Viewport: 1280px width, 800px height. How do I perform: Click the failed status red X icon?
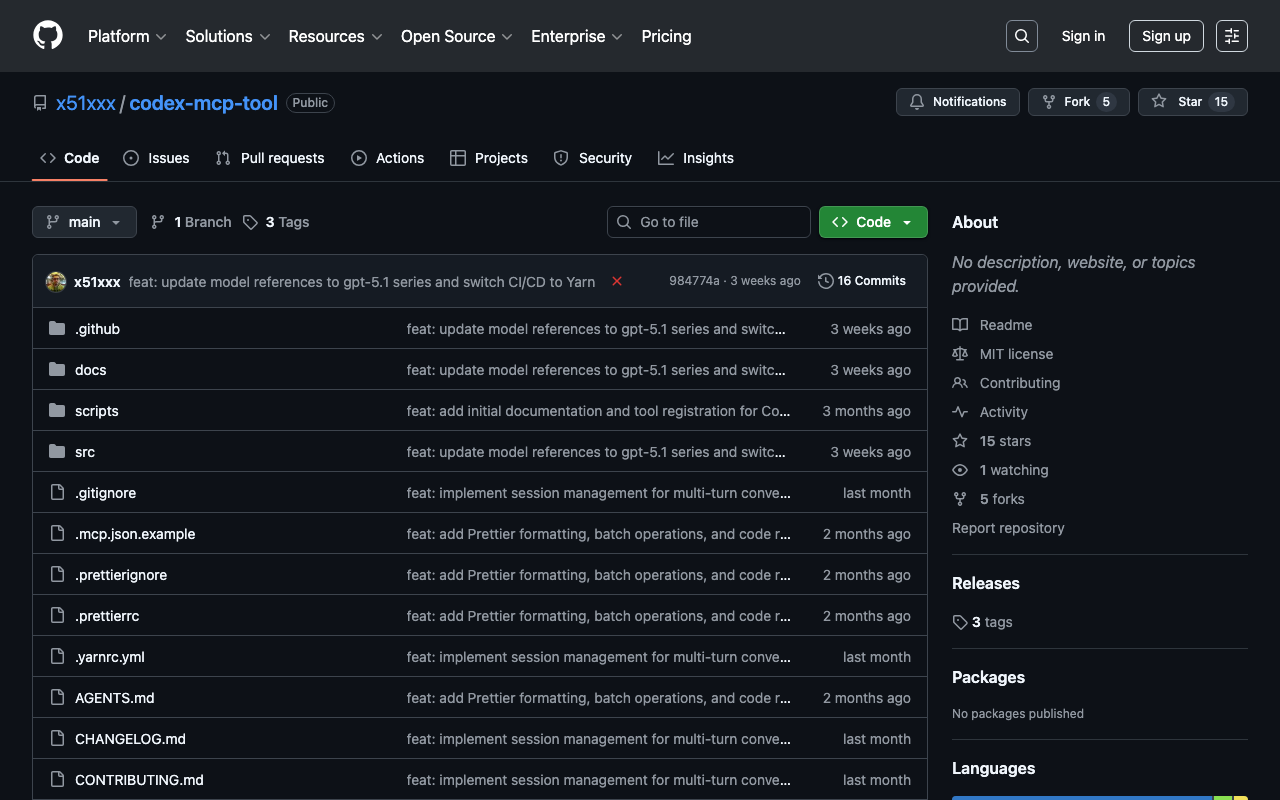617,281
